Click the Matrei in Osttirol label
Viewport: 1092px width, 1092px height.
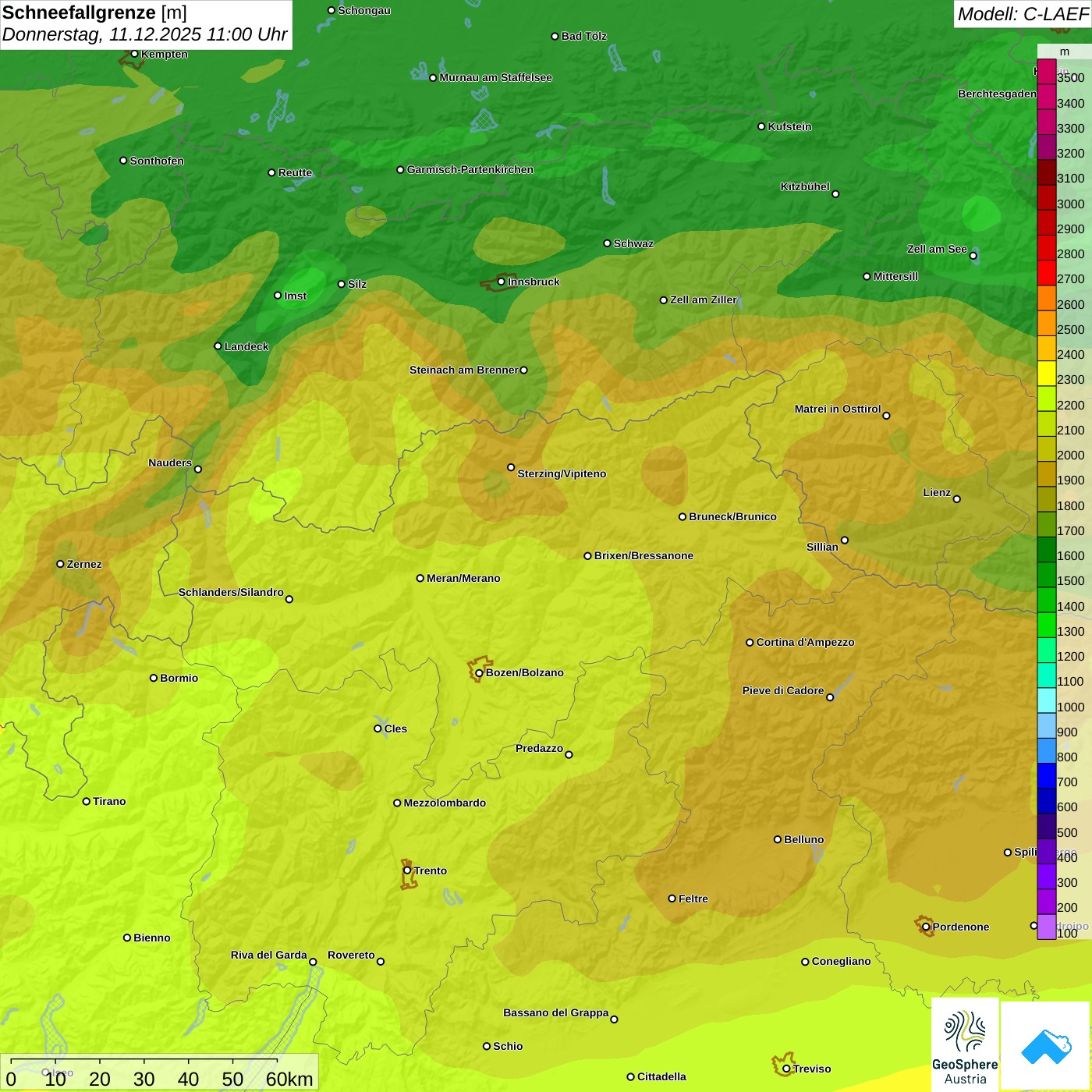pos(838,409)
